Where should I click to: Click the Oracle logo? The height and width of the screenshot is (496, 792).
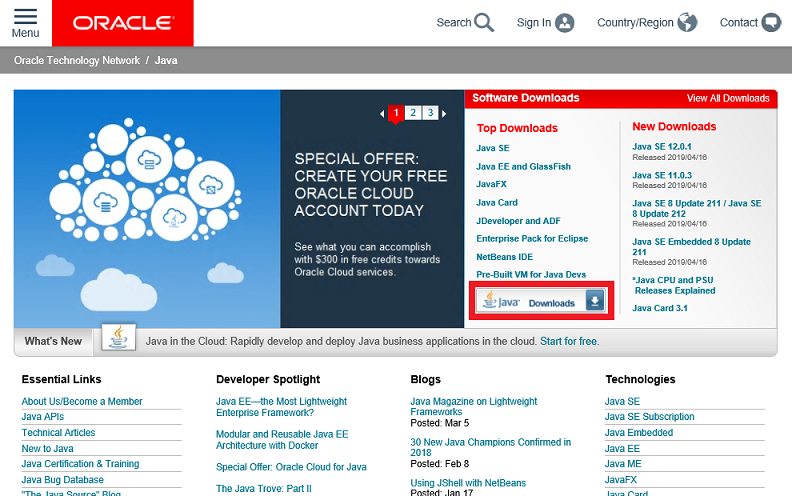pos(123,23)
